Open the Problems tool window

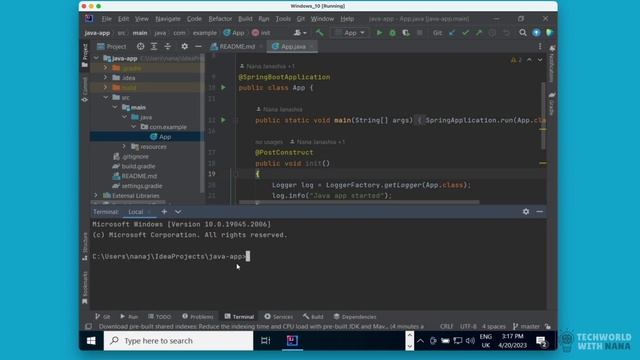(x=198, y=317)
